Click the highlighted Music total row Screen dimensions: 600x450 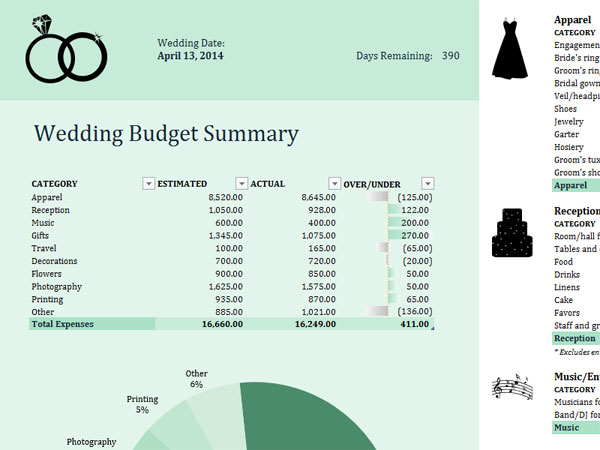pos(575,427)
